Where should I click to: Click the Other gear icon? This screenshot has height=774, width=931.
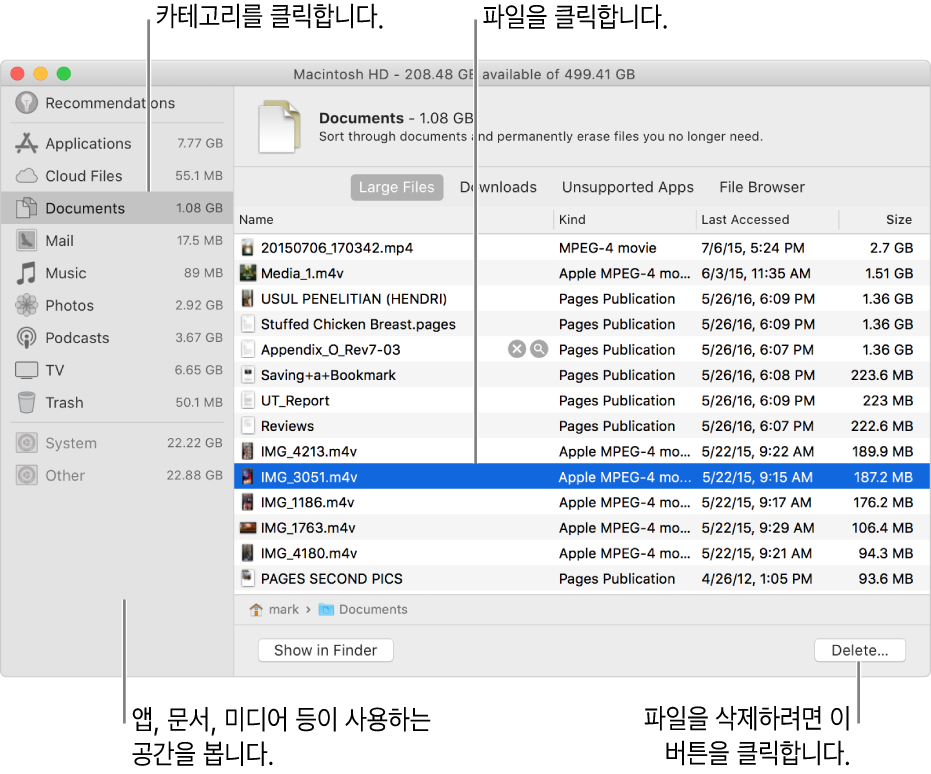tap(26, 475)
